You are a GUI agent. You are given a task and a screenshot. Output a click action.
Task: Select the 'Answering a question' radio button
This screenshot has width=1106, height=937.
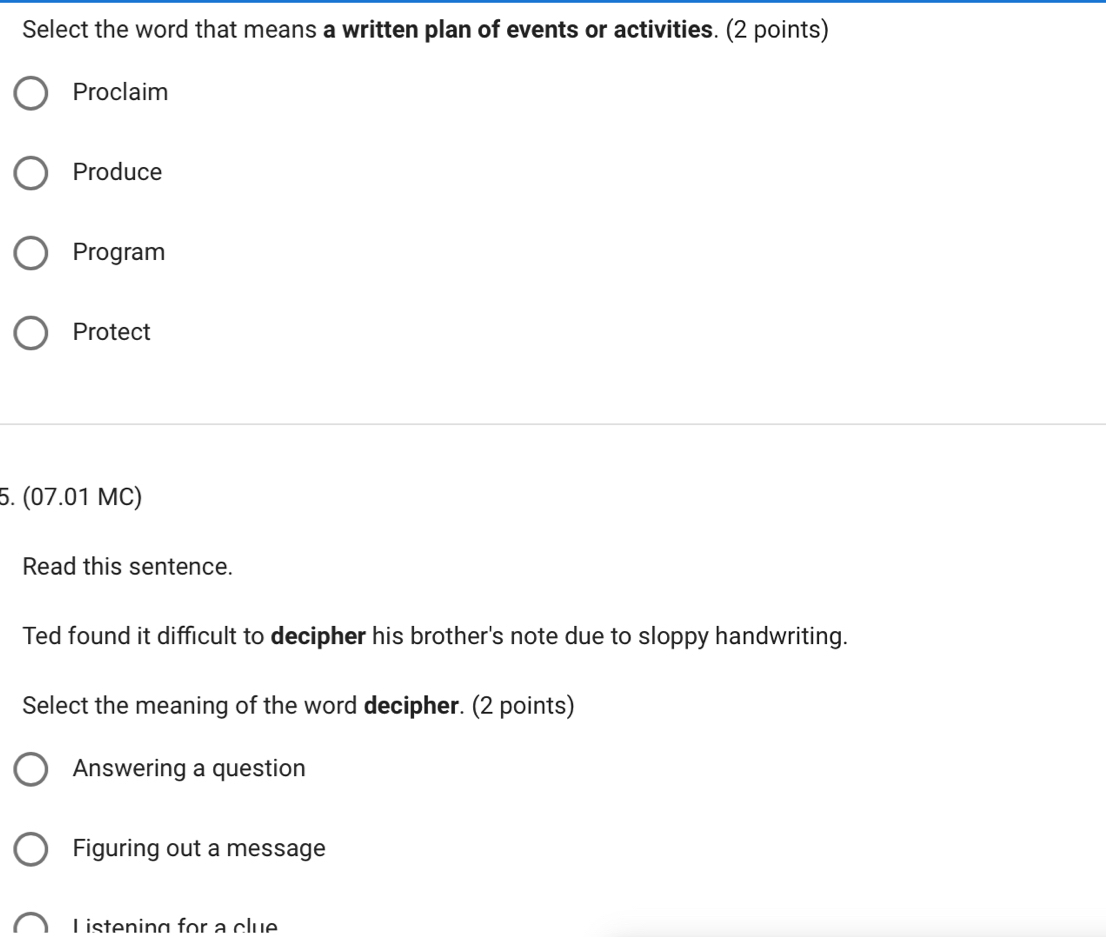(x=31, y=769)
